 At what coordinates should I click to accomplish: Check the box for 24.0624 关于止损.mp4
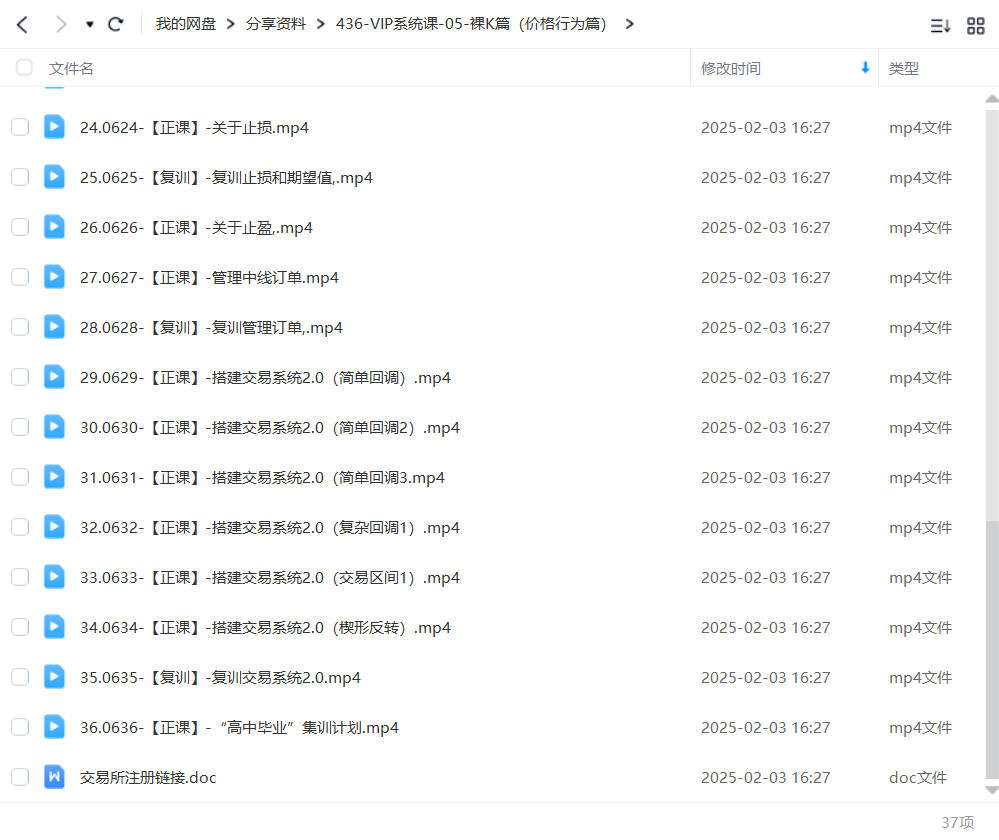point(20,127)
